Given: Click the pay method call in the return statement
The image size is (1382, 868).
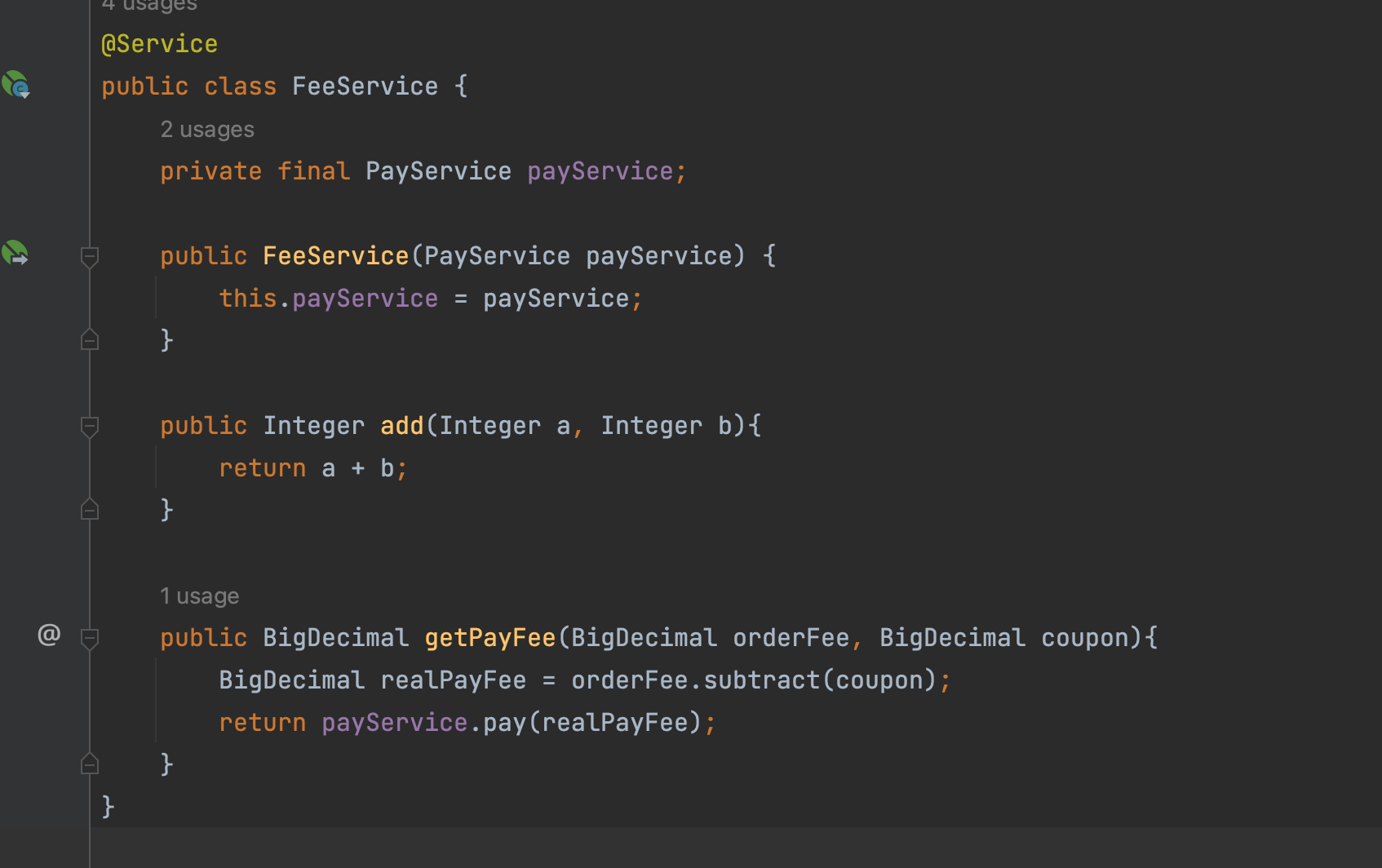Looking at the screenshot, I should pos(505,723).
